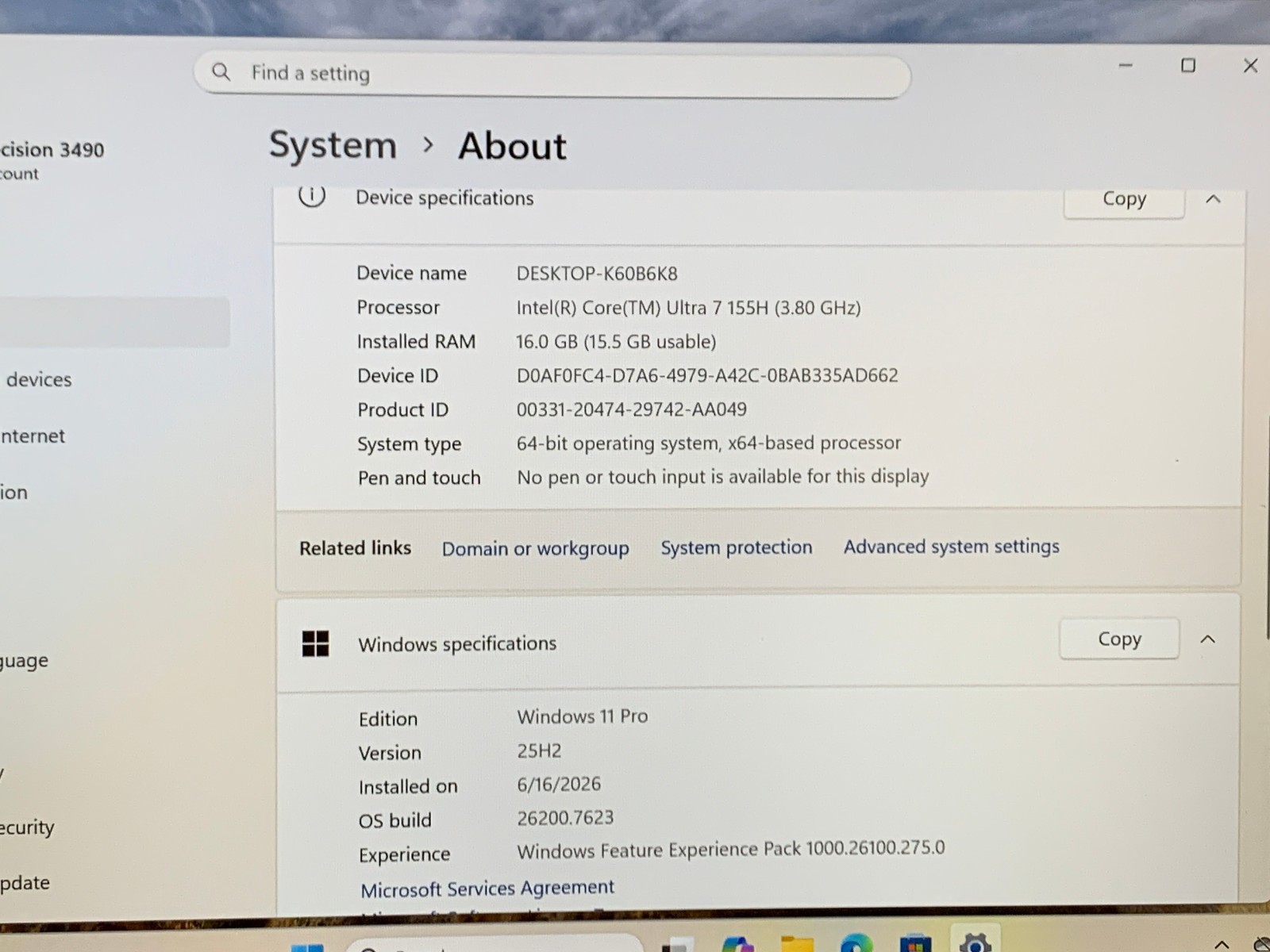Image resolution: width=1270 pixels, height=952 pixels.
Task: Select the 16.0 GB installed RAM value
Action: coord(616,342)
